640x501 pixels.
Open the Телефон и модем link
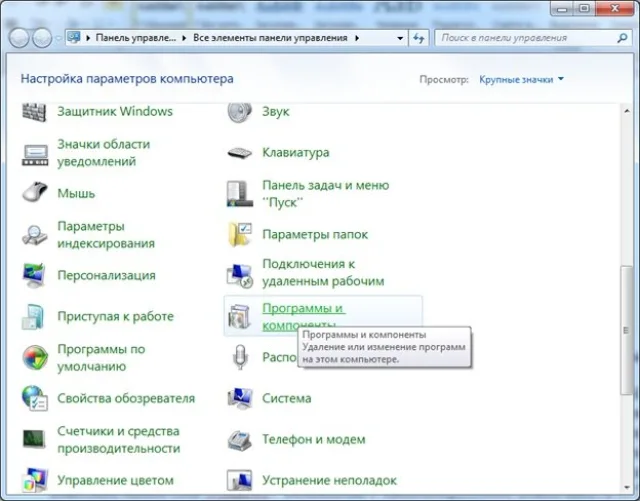pyautogui.click(x=314, y=439)
